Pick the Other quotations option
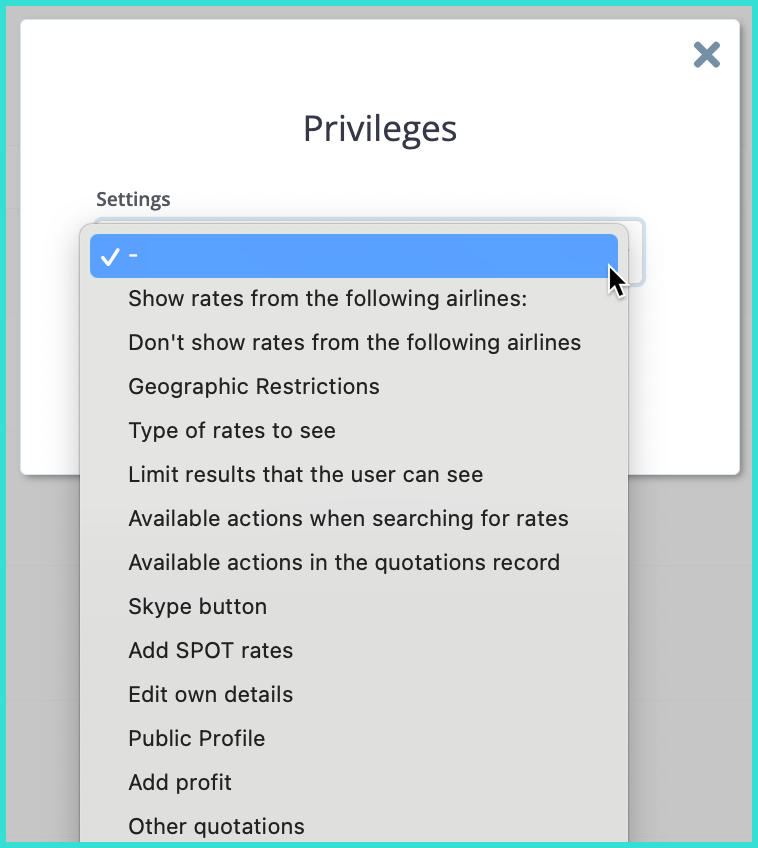The height and width of the screenshot is (848, 758). pyautogui.click(x=216, y=827)
